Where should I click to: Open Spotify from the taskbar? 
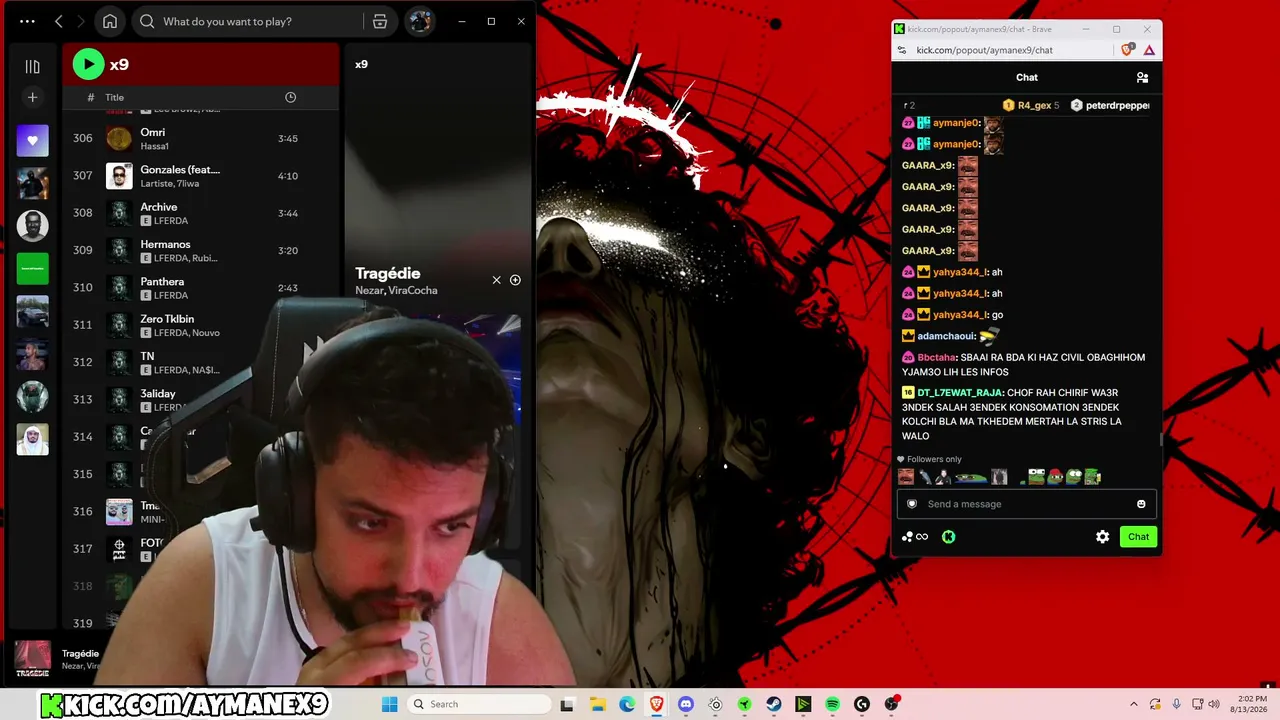833,704
